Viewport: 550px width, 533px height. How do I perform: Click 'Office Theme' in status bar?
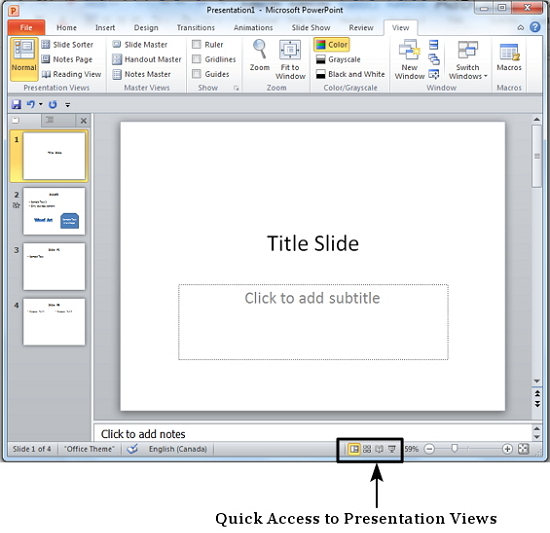click(89, 449)
